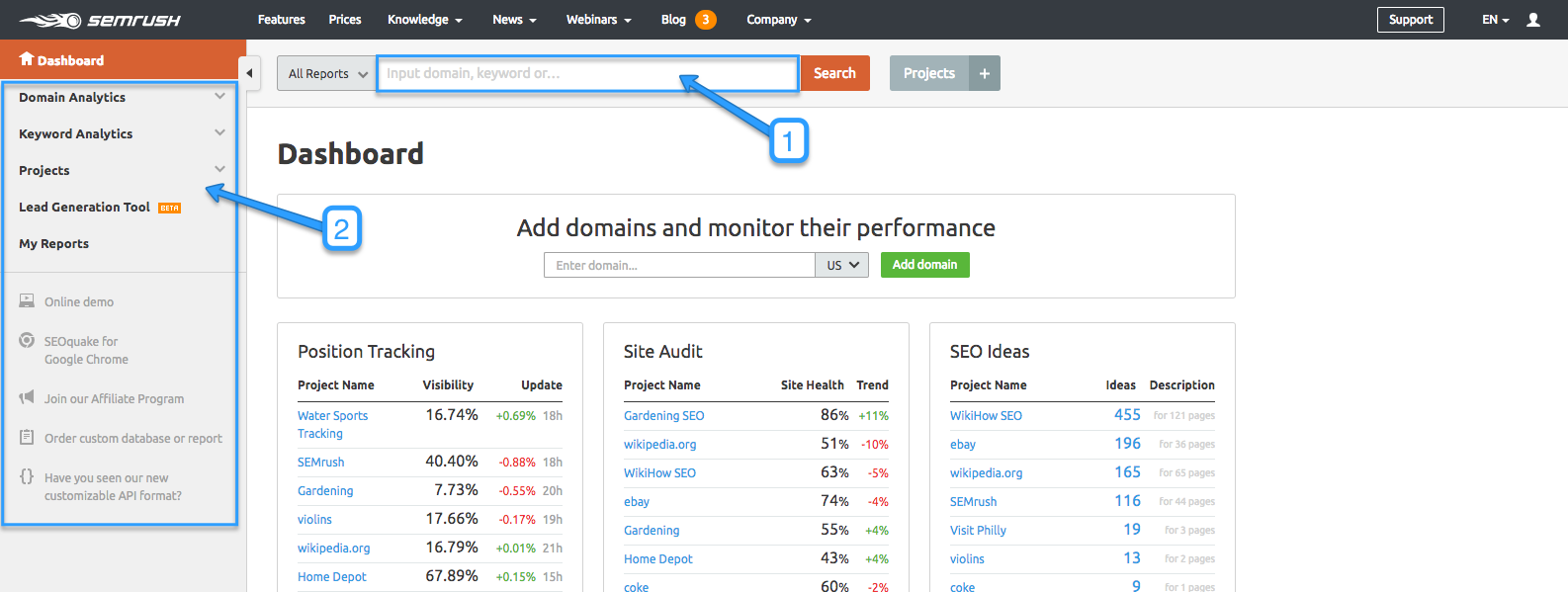The width and height of the screenshot is (1568, 592).
Task: Open Webinars dropdown menu
Action: (598, 20)
